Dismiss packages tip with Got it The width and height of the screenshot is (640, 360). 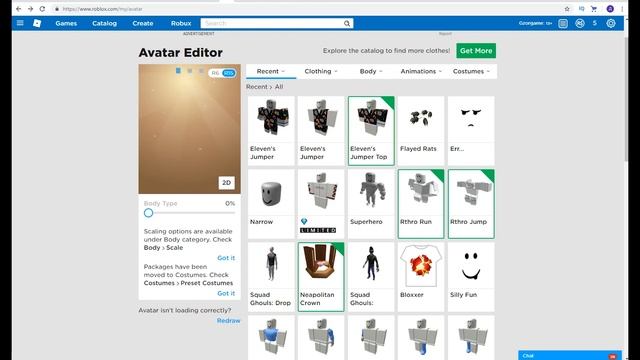coord(226,293)
